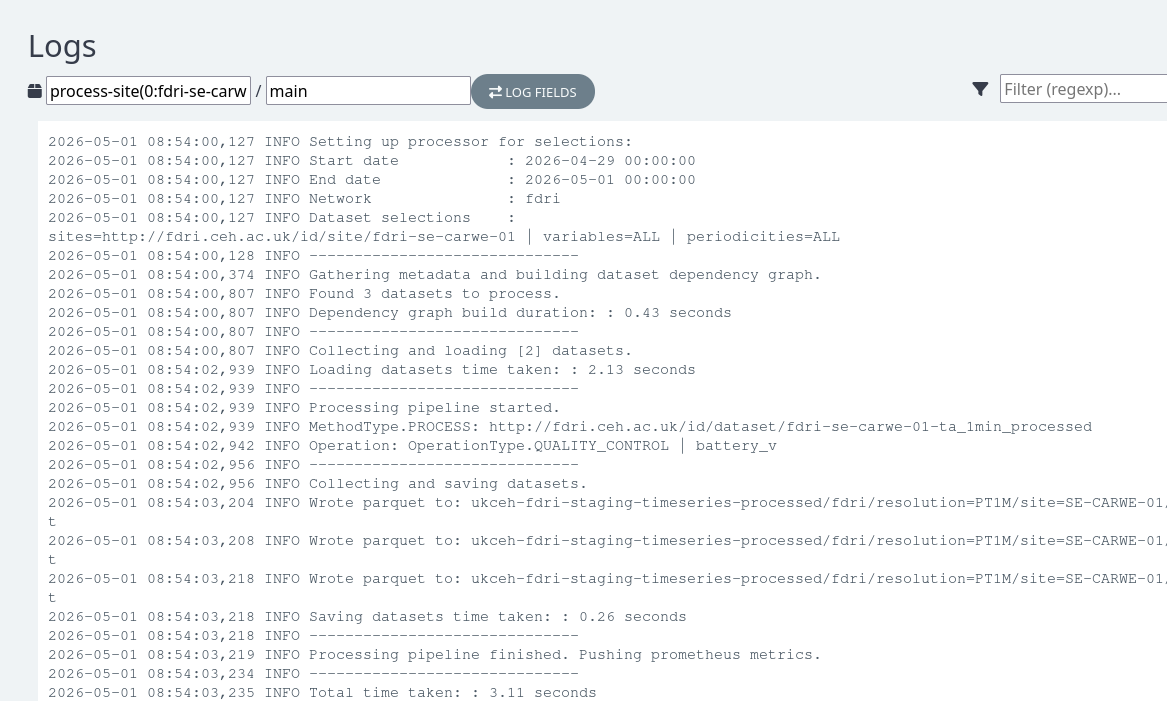Click the End date 2026-05-01 log line
The width and height of the screenshot is (1167, 701).
[x=372, y=179]
